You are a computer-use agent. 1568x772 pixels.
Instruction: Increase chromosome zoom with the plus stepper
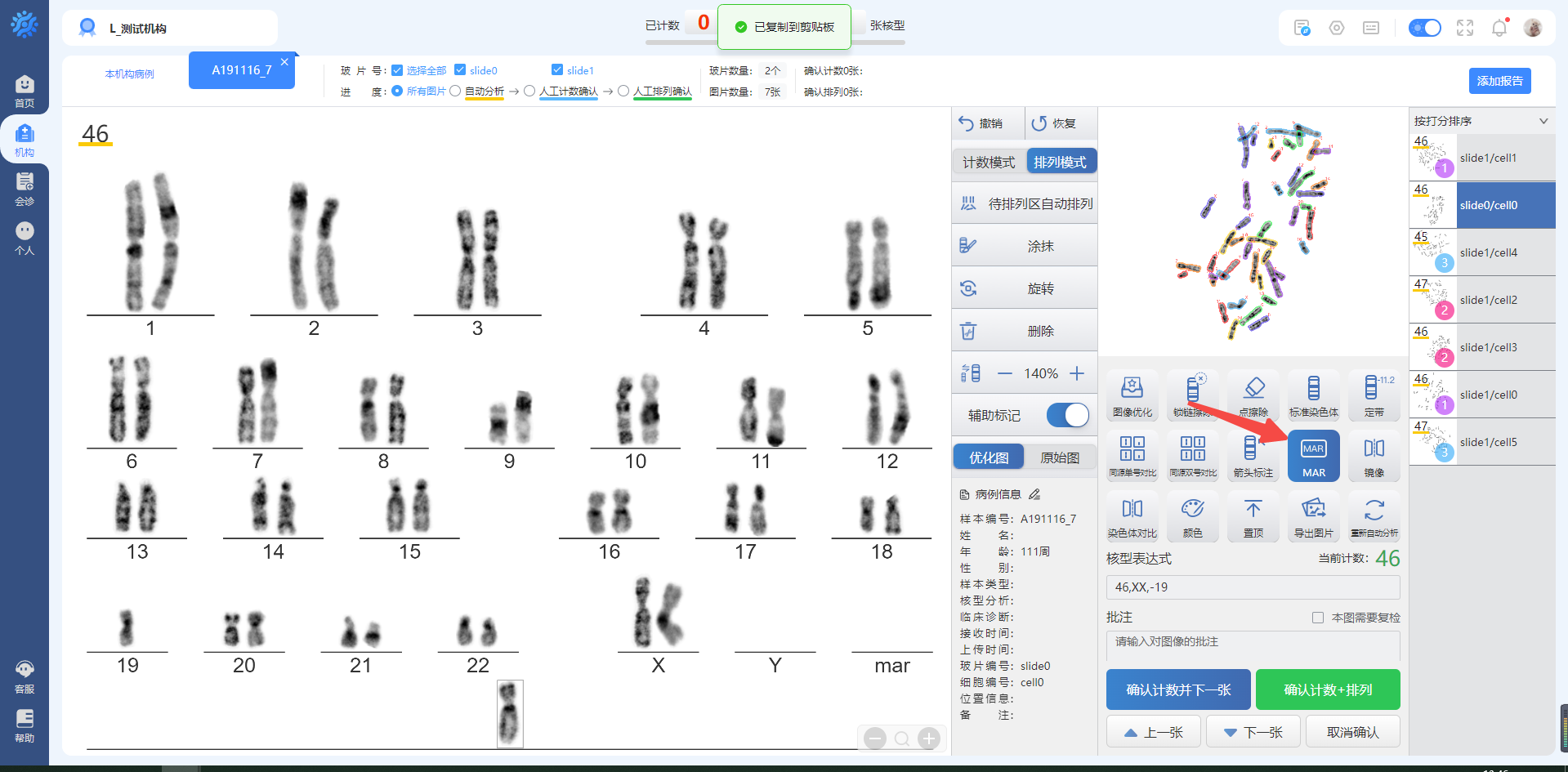1077,373
